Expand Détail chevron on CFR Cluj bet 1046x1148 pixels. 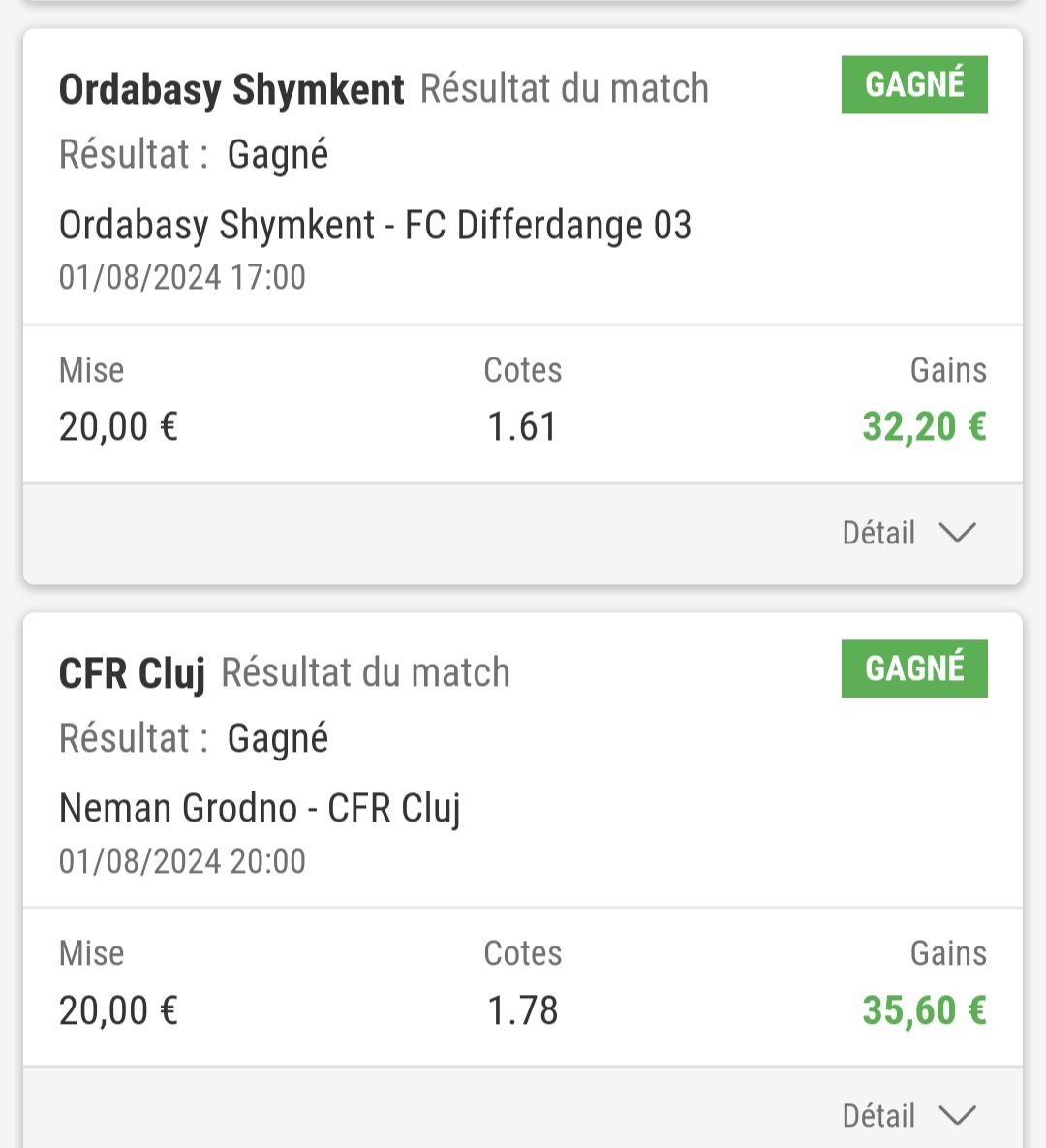pyautogui.click(x=958, y=1116)
